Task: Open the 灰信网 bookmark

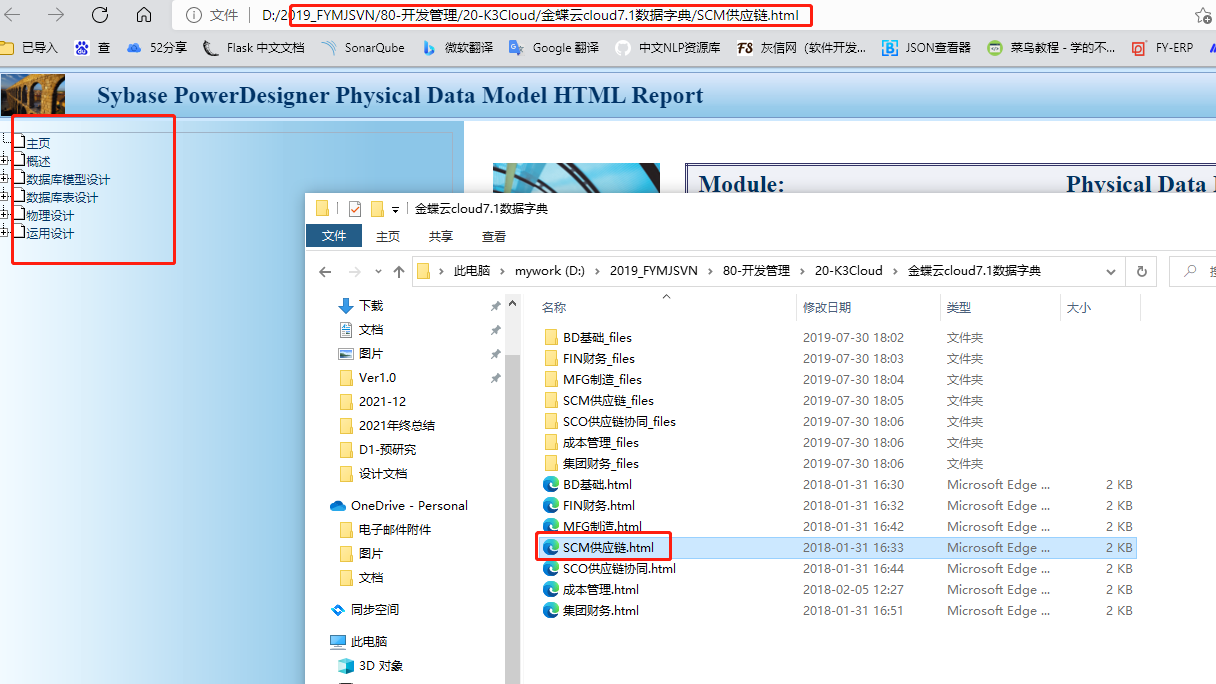Action: [802, 47]
